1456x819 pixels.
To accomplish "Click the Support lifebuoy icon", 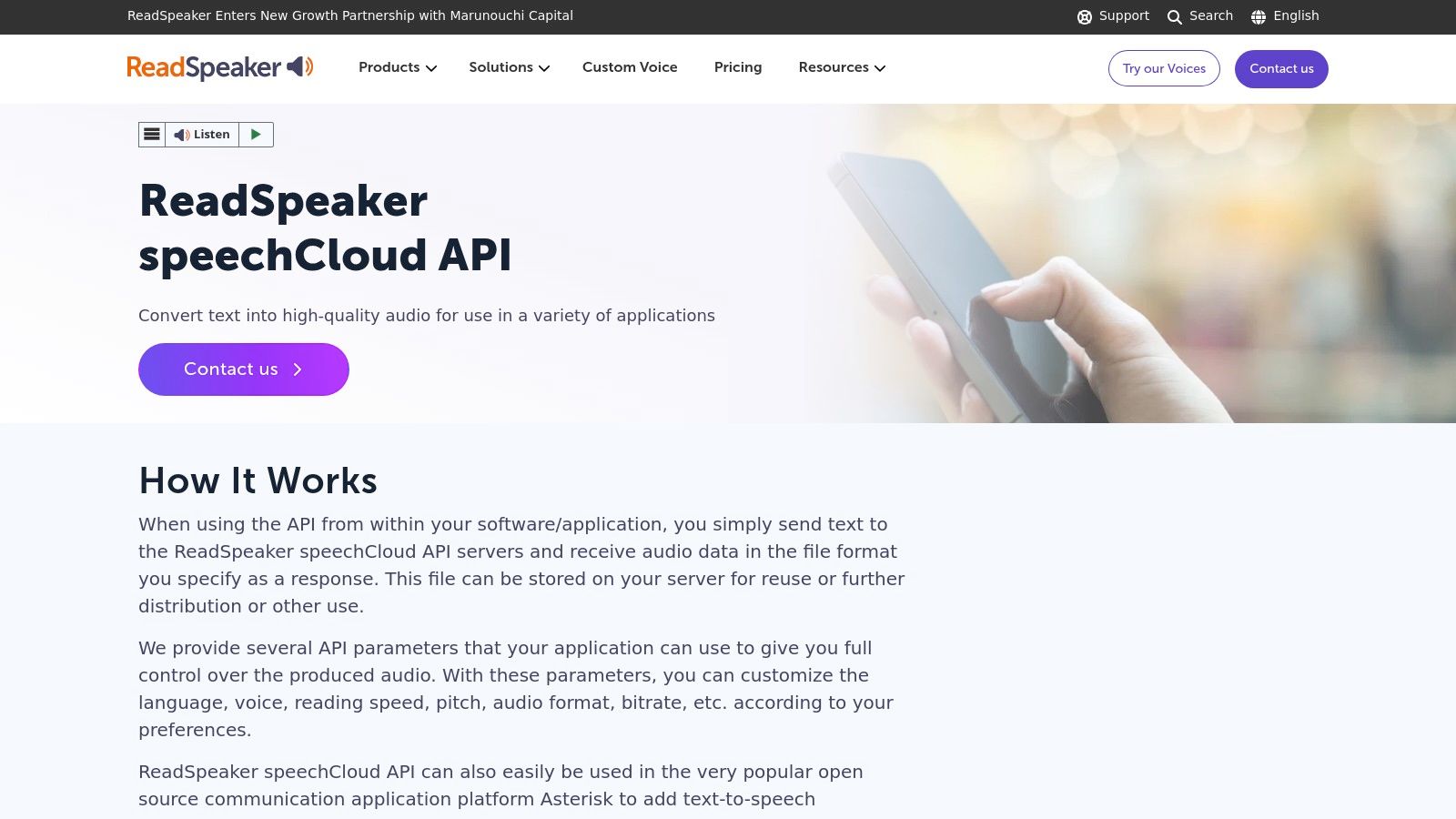I will (1084, 16).
